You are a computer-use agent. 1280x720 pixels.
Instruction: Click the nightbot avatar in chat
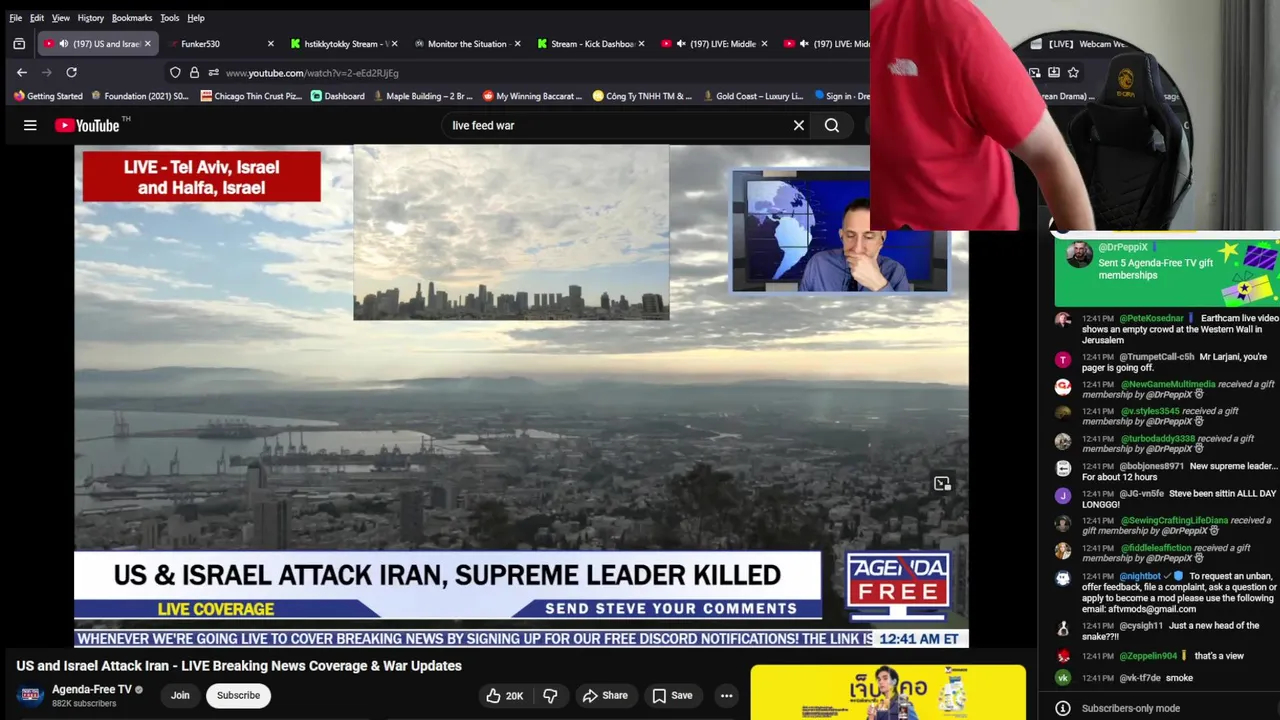coord(1063,578)
